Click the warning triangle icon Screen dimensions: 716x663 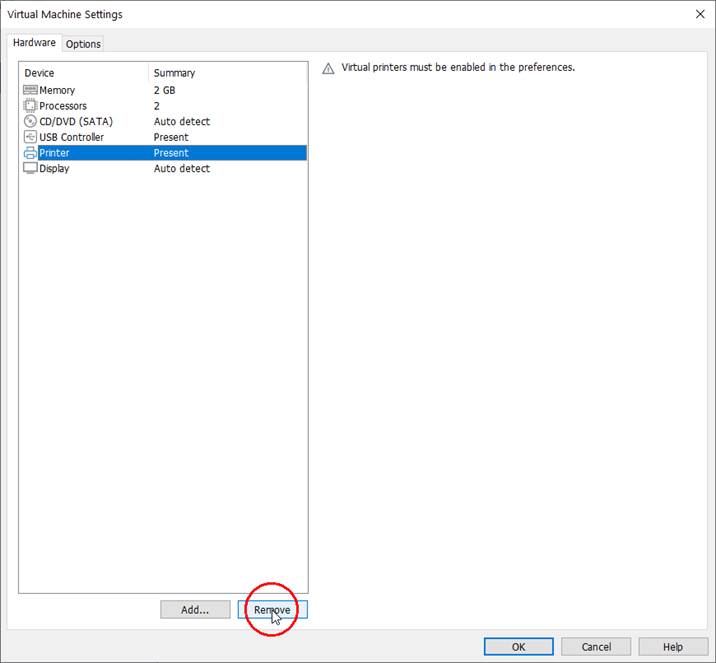pos(328,68)
